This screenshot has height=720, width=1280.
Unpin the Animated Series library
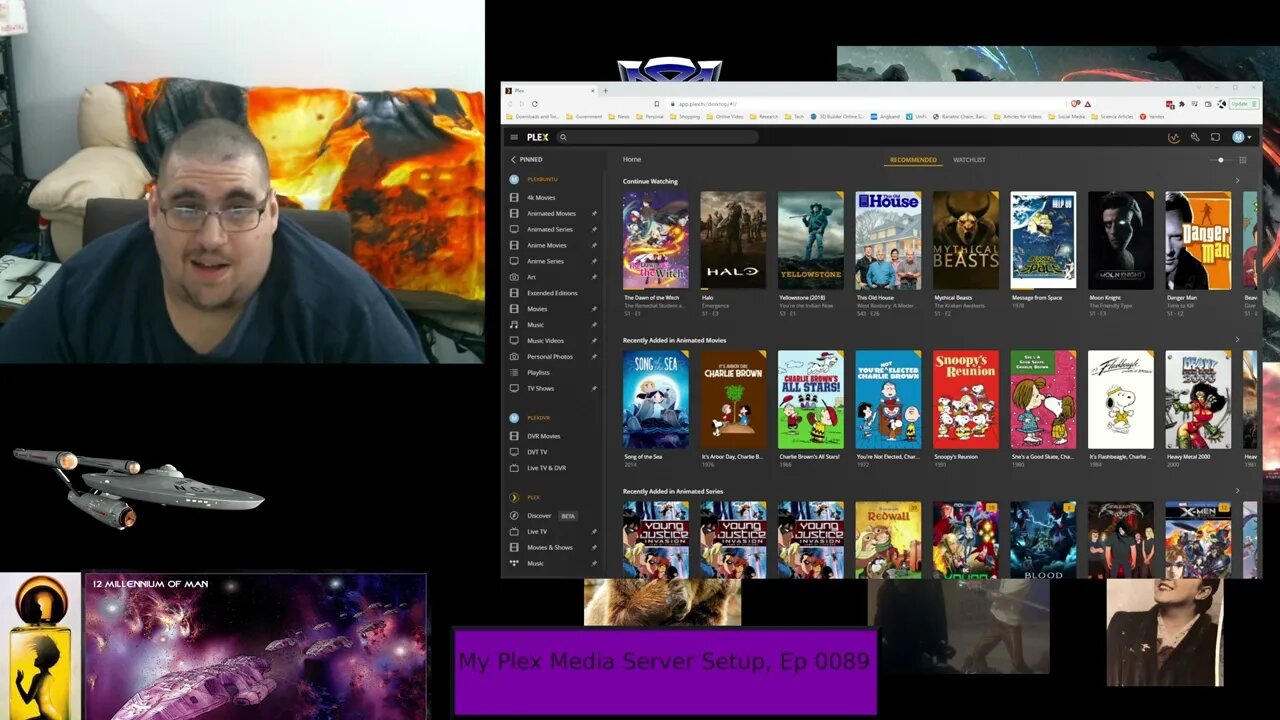click(594, 229)
